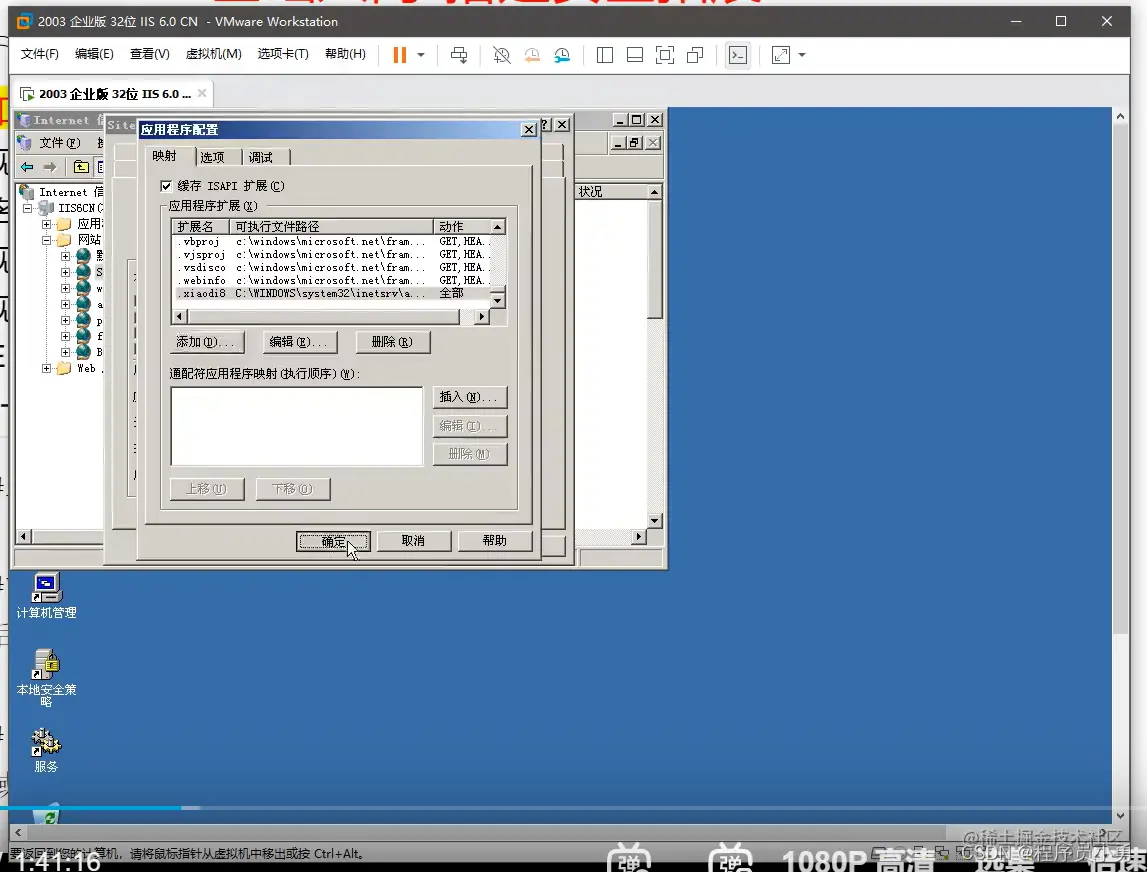Select the .xiaodi8 extension row

(331, 293)
